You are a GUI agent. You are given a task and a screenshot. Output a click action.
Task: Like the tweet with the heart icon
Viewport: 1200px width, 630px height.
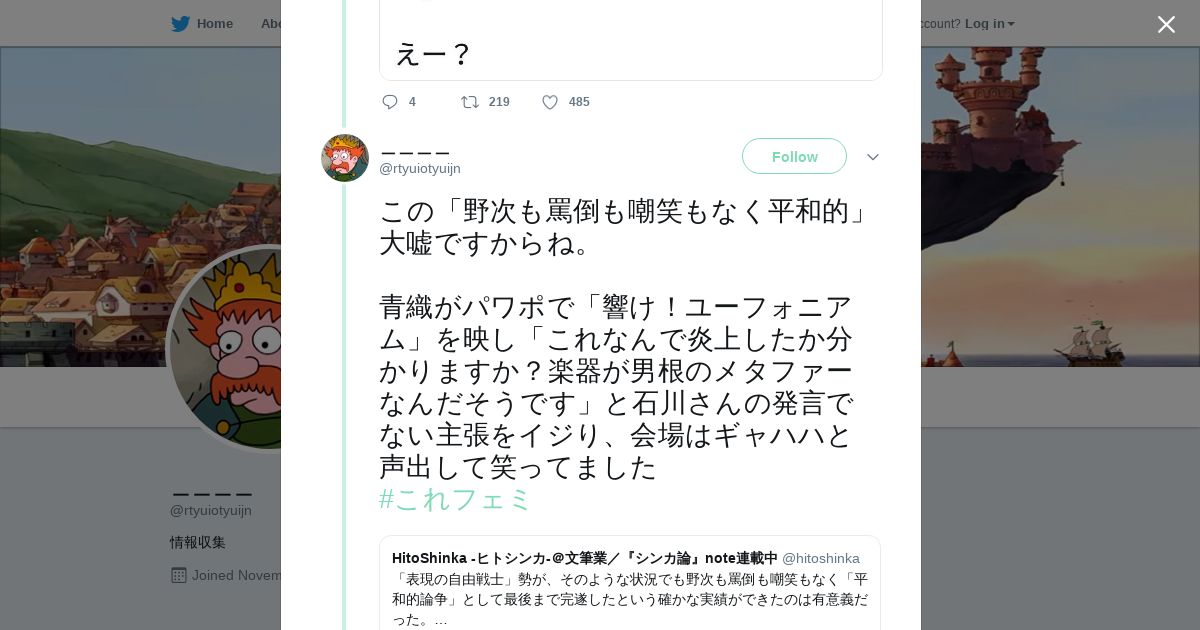coord(550,102)
